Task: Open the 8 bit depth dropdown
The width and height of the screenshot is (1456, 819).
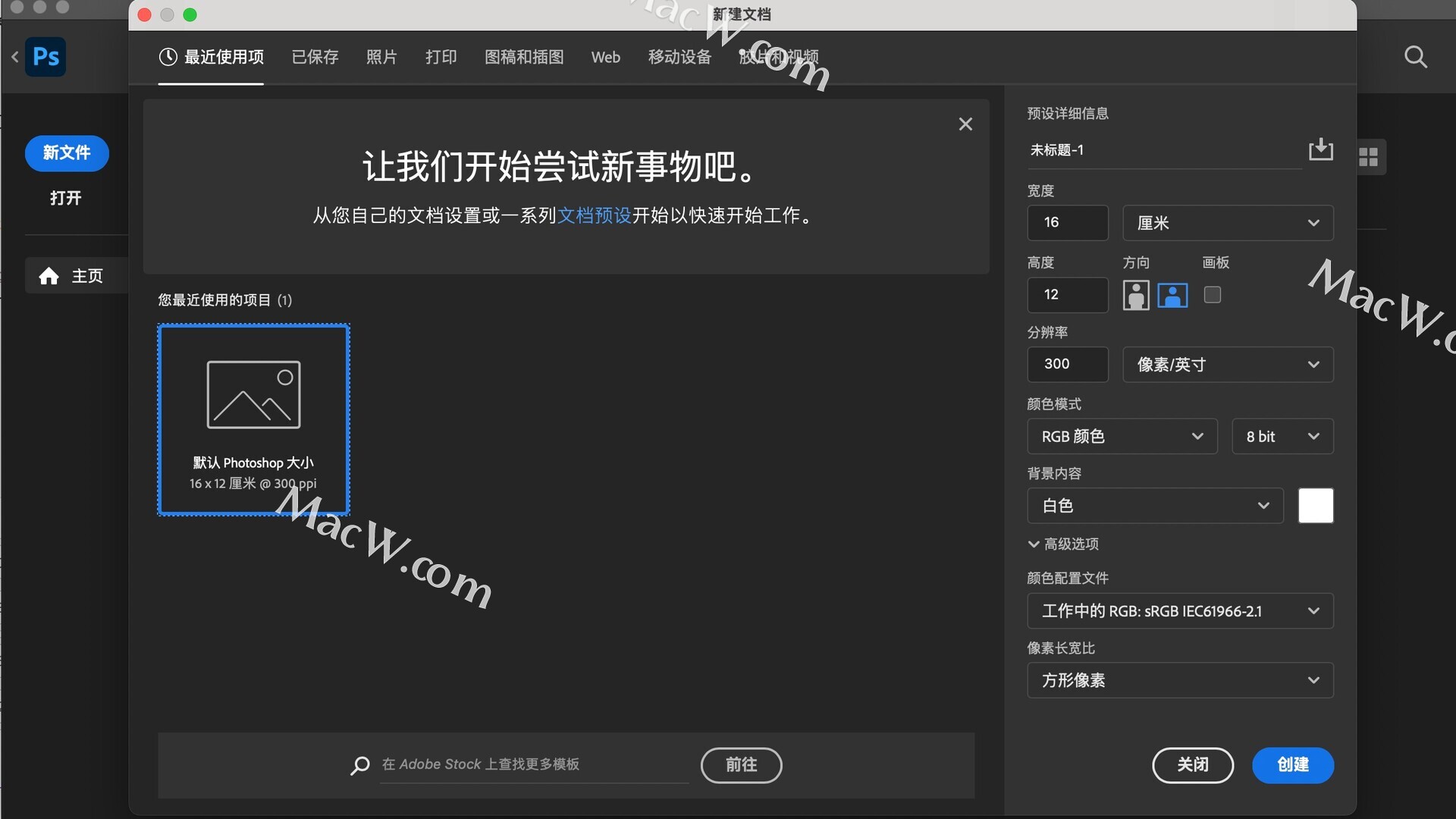Action: coord(1282,436)
